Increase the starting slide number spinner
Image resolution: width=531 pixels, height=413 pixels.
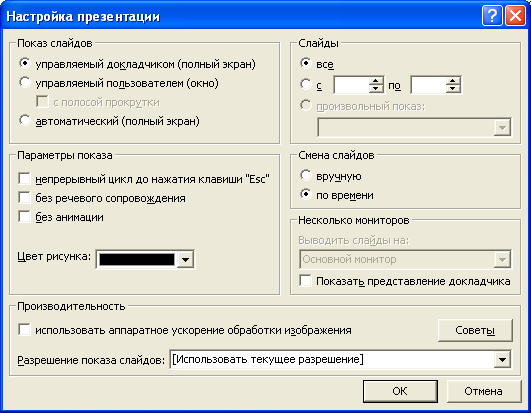(376, 81)
